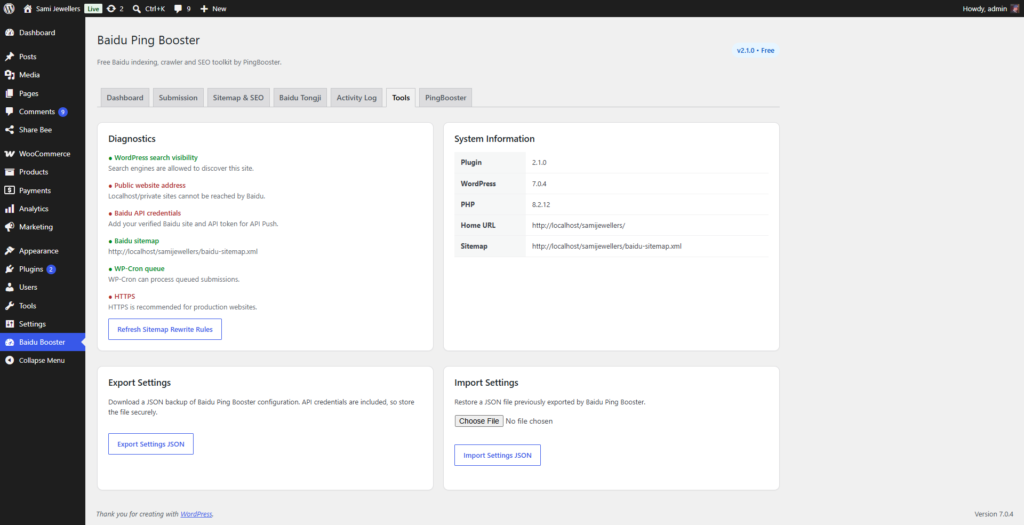
Task: Open the WooCommerce menu label
Action: point(44,154)
